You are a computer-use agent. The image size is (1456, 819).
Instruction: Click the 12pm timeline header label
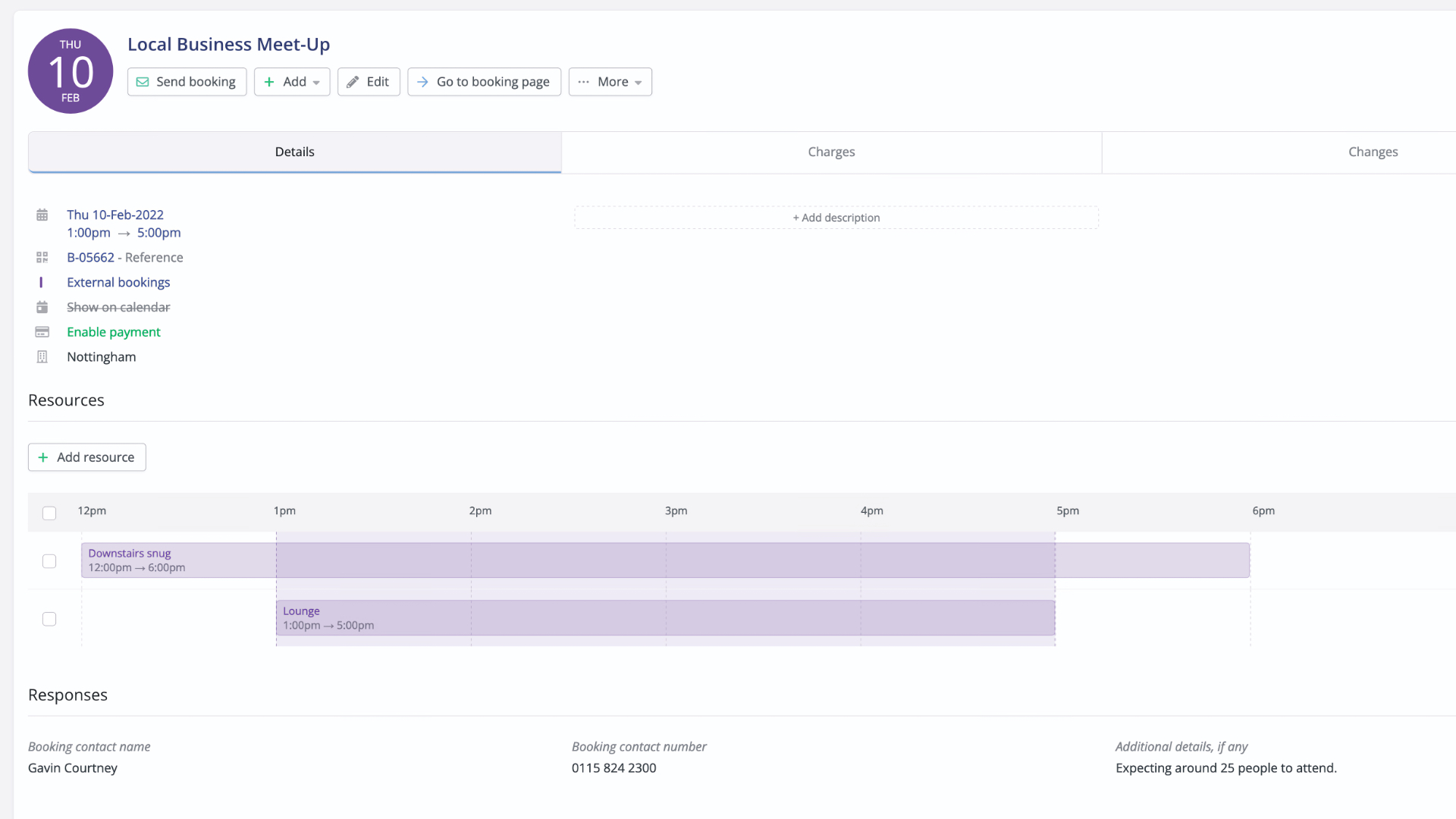point(92,511)
